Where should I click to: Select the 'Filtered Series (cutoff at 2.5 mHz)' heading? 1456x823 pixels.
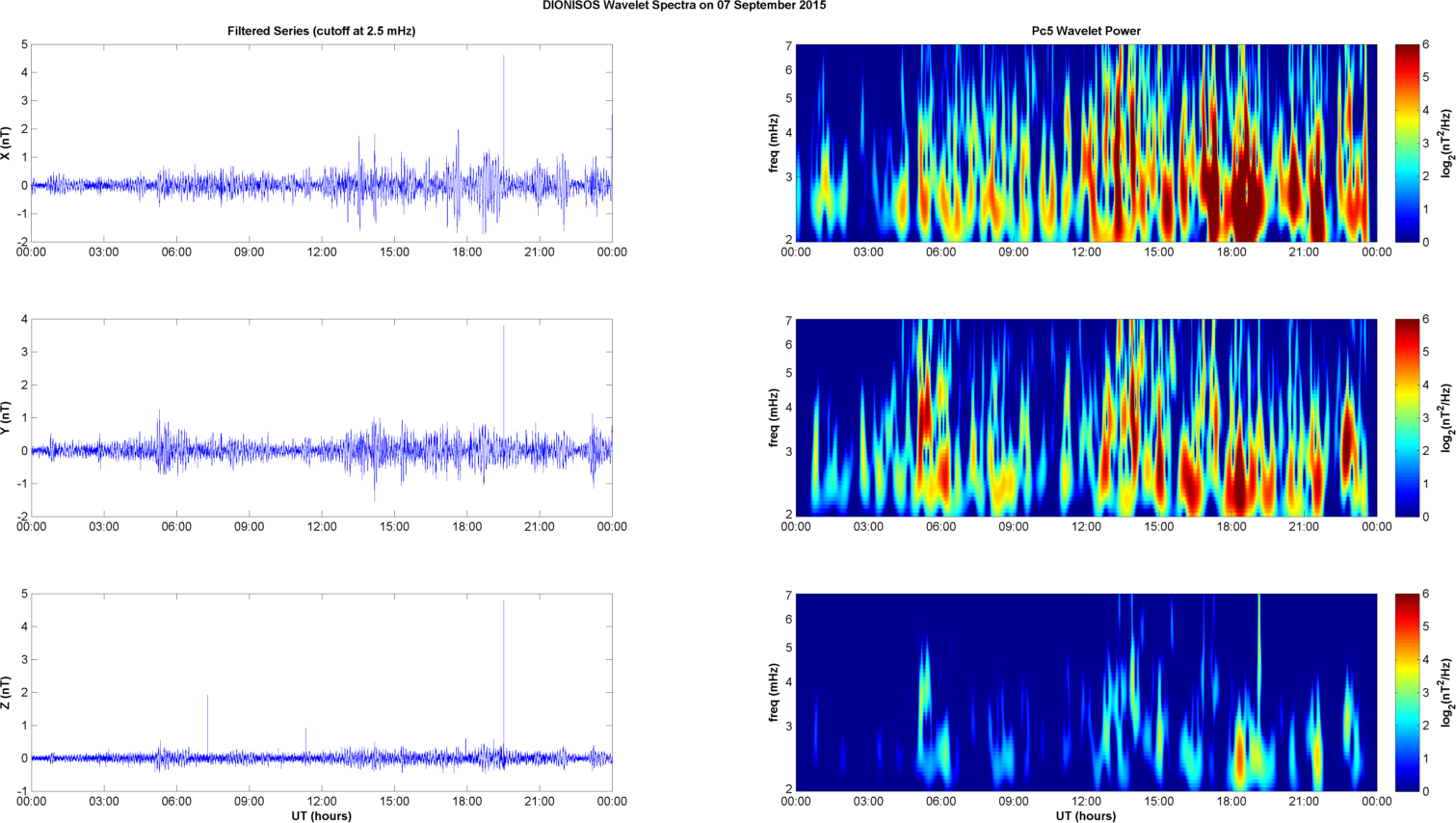pos(321,31)
